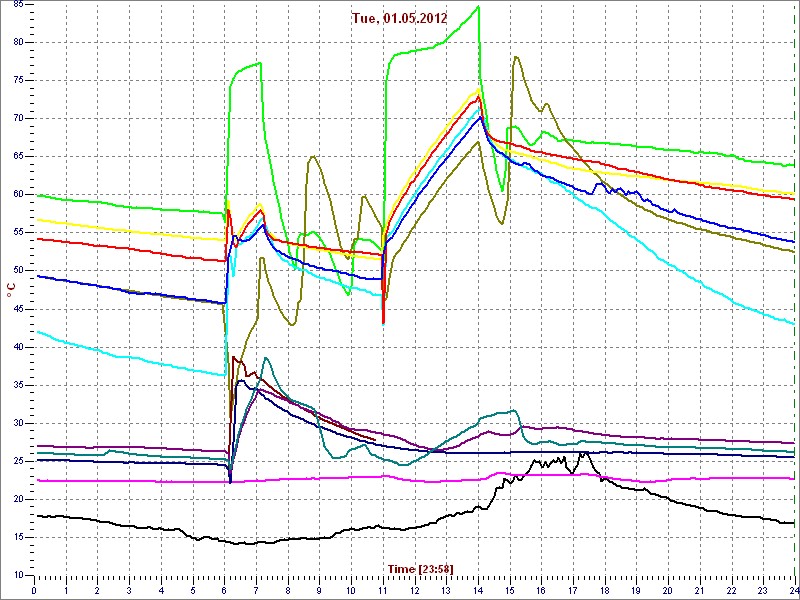
Task: Click the 10 value on temperature axis
Action: tap(19, 576)
